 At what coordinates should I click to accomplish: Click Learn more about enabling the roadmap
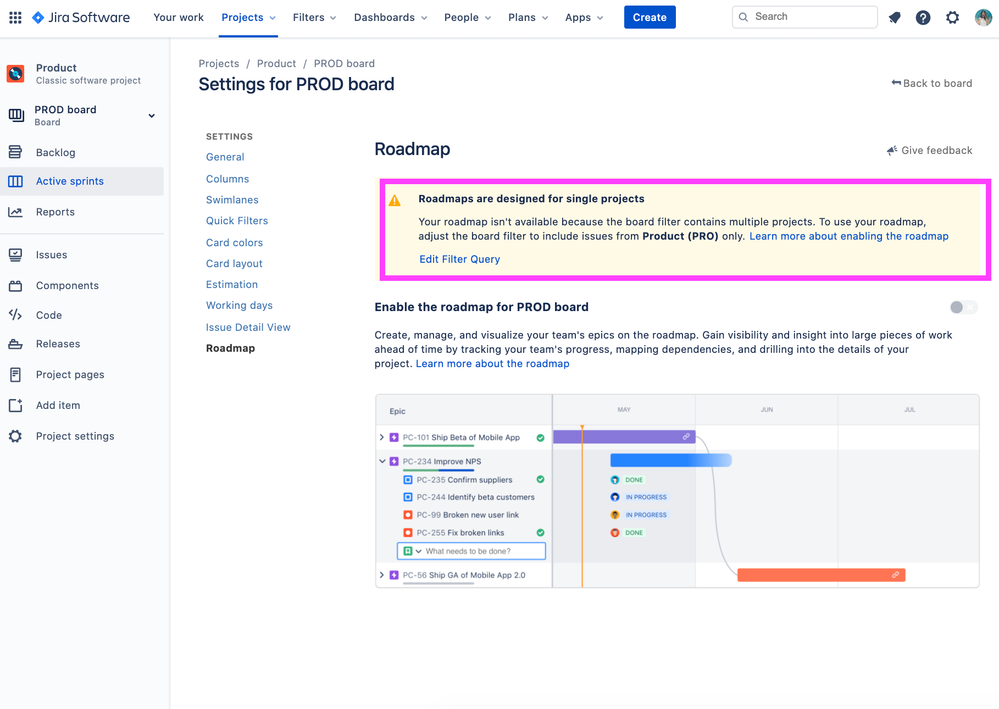[849, 236]
